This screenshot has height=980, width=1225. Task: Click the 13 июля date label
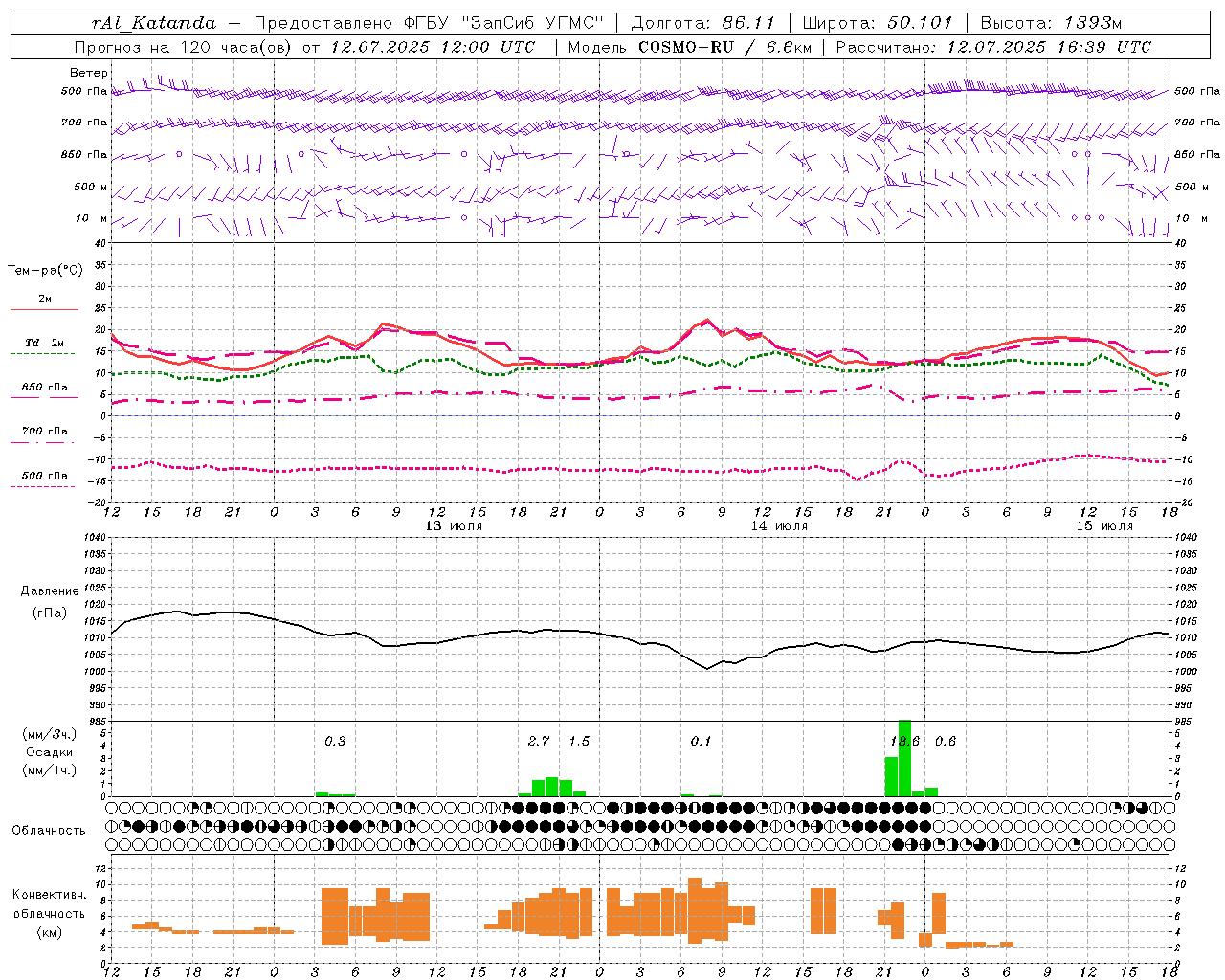click(x=454, y=526)
